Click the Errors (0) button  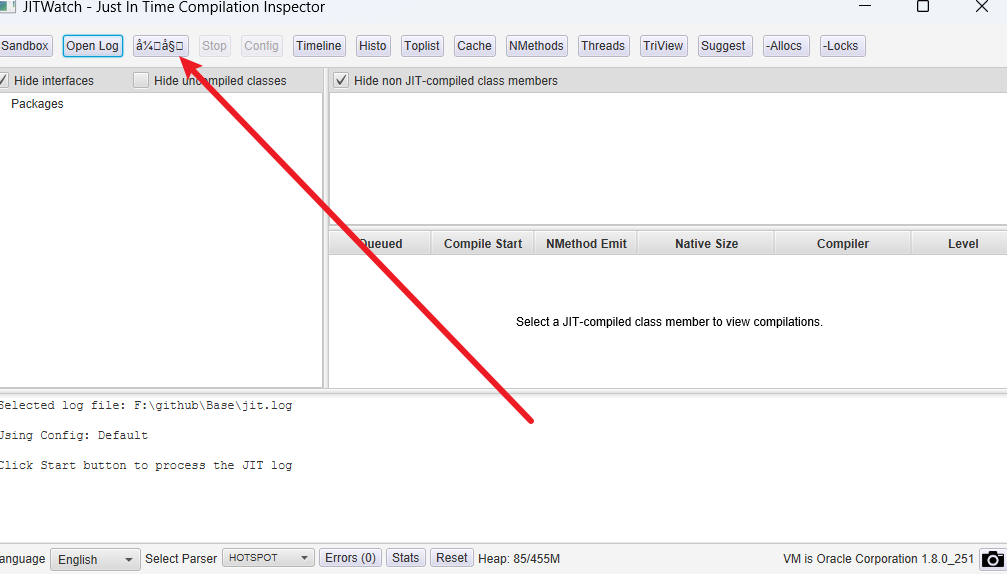(350, 558)
